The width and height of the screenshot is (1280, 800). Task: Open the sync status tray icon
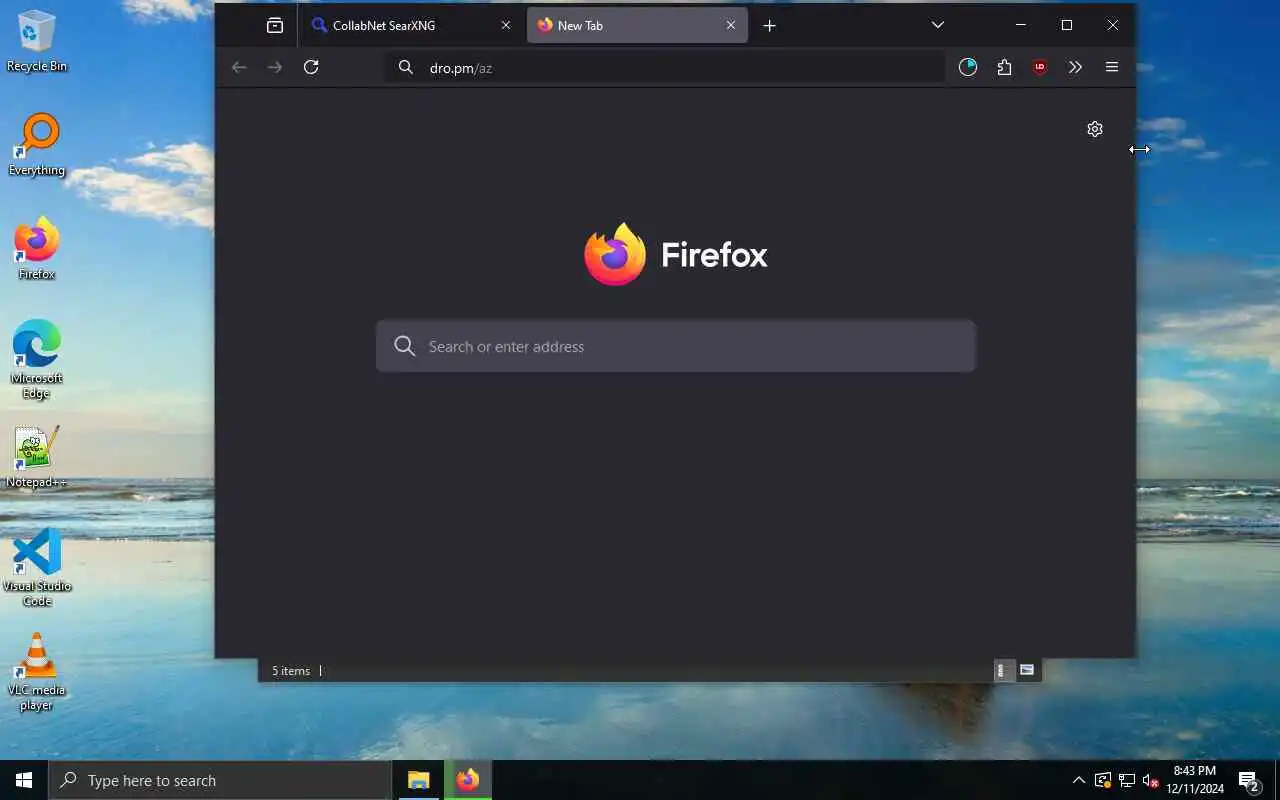tap(1102, 780)
